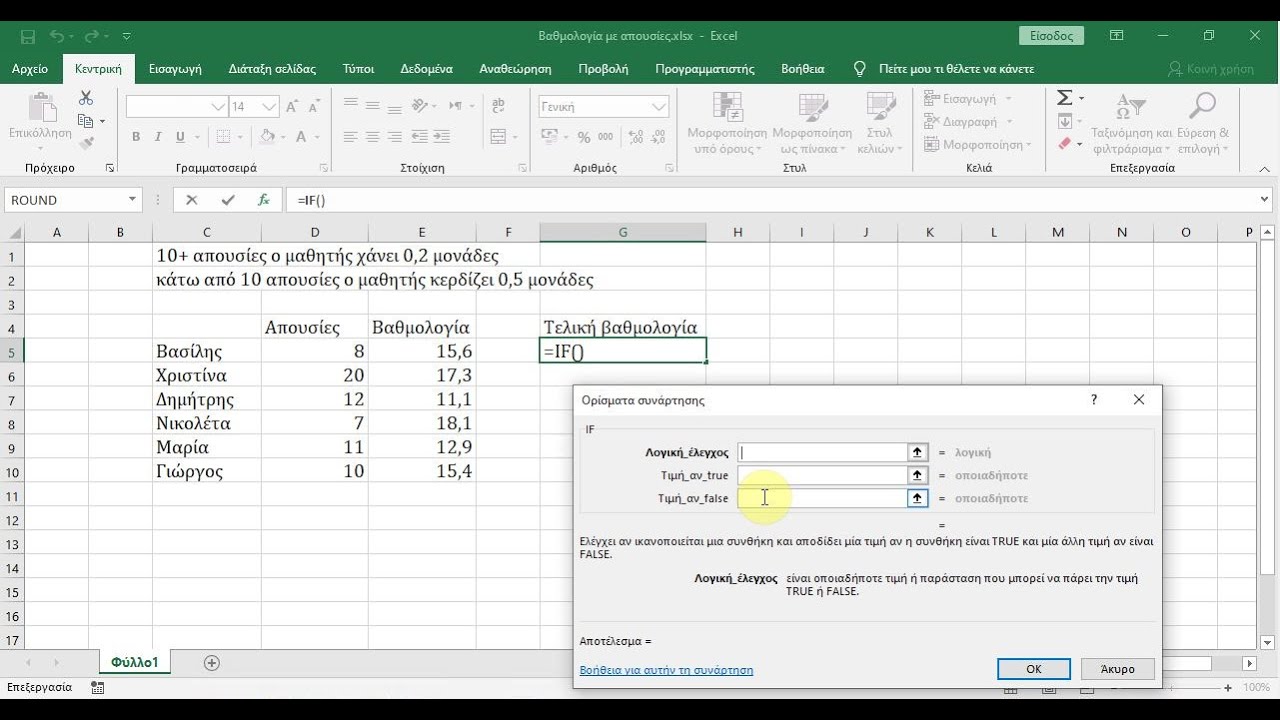Viewport: 1280px width, 720px height.
Task: Open the Αρχείο file tab
Action: coord(30,69)
